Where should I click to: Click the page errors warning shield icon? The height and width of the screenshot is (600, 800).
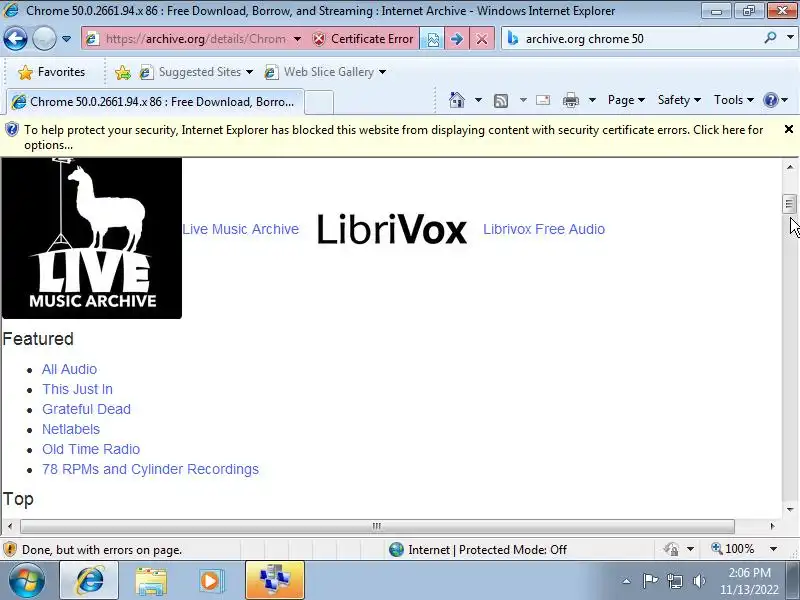coord(10,549)
